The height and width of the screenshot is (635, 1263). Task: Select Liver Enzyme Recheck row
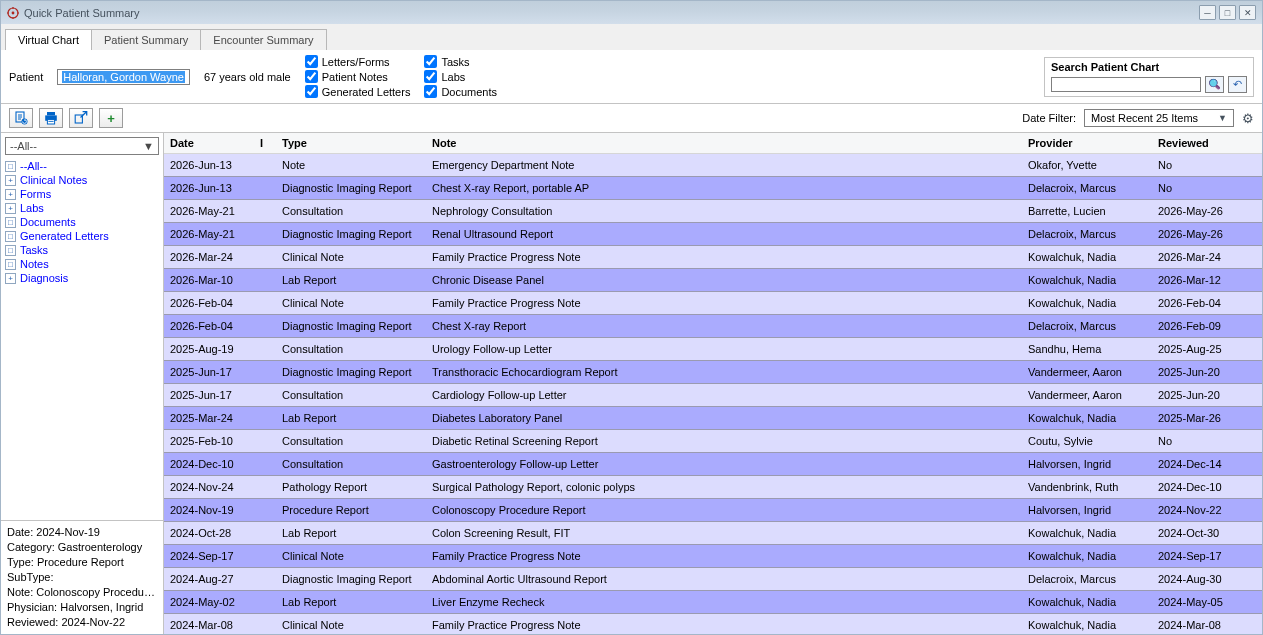point(713,602)
